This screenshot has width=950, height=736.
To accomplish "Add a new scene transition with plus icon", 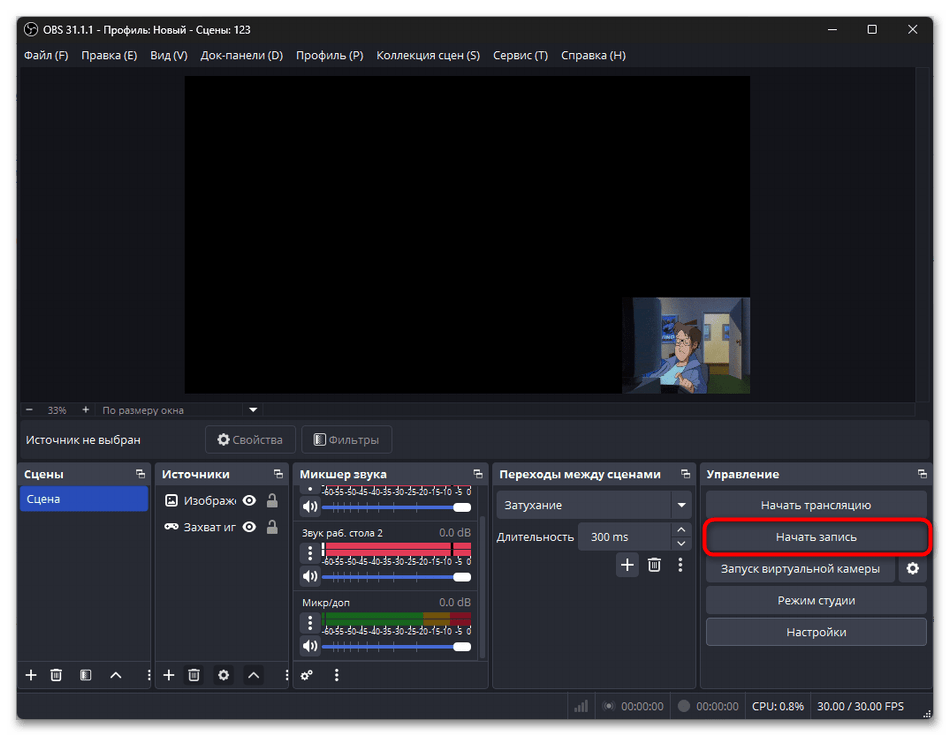I will point(627,565).
